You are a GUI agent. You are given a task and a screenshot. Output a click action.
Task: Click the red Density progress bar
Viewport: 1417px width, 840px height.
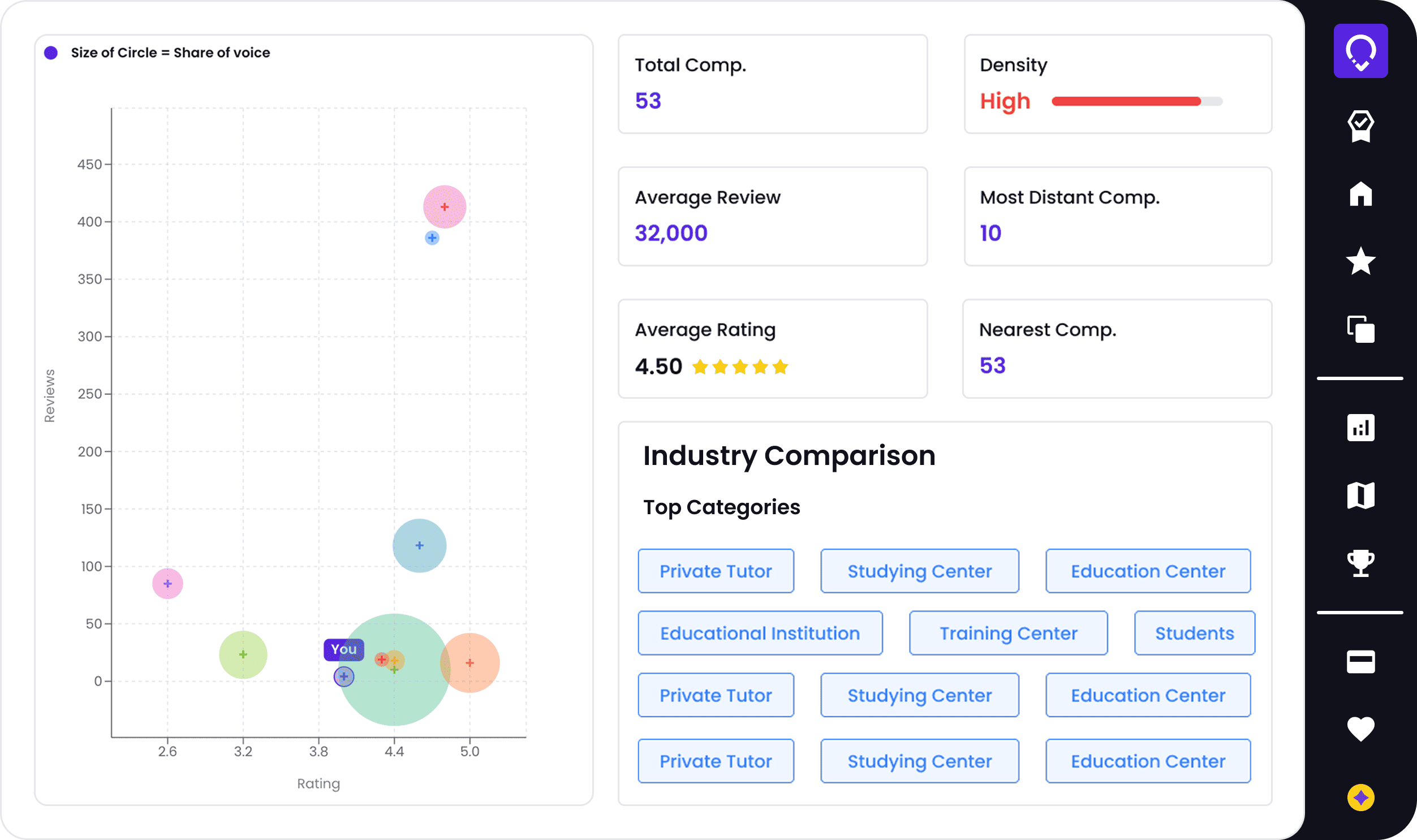[1125, 101]
